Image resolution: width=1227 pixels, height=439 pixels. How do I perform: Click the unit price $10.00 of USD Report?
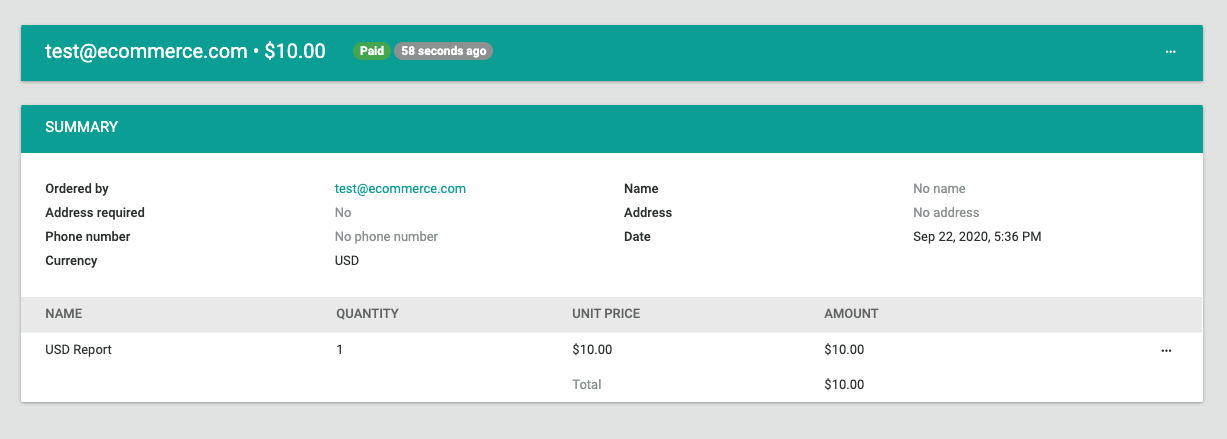tap(592, 350)
